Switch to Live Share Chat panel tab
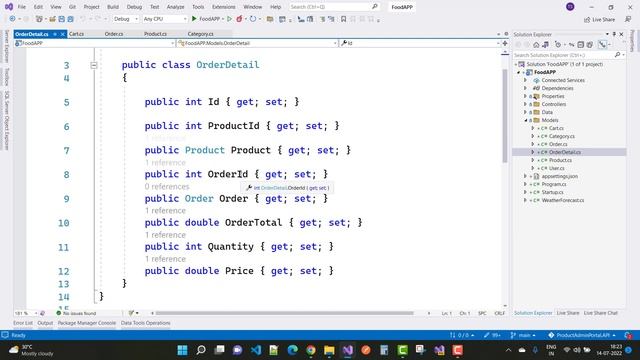The width and height of the screenshot is (640, 360). point(600,313)
